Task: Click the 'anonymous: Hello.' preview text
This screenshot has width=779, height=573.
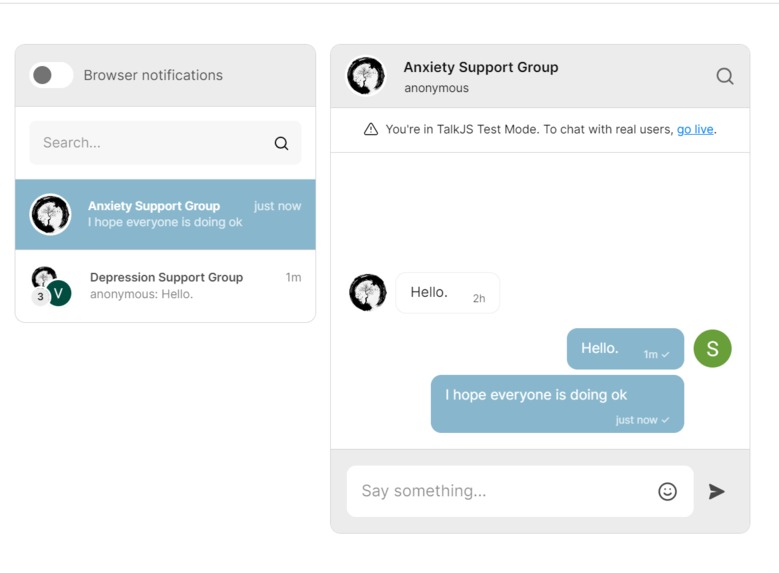Action: 141,294
